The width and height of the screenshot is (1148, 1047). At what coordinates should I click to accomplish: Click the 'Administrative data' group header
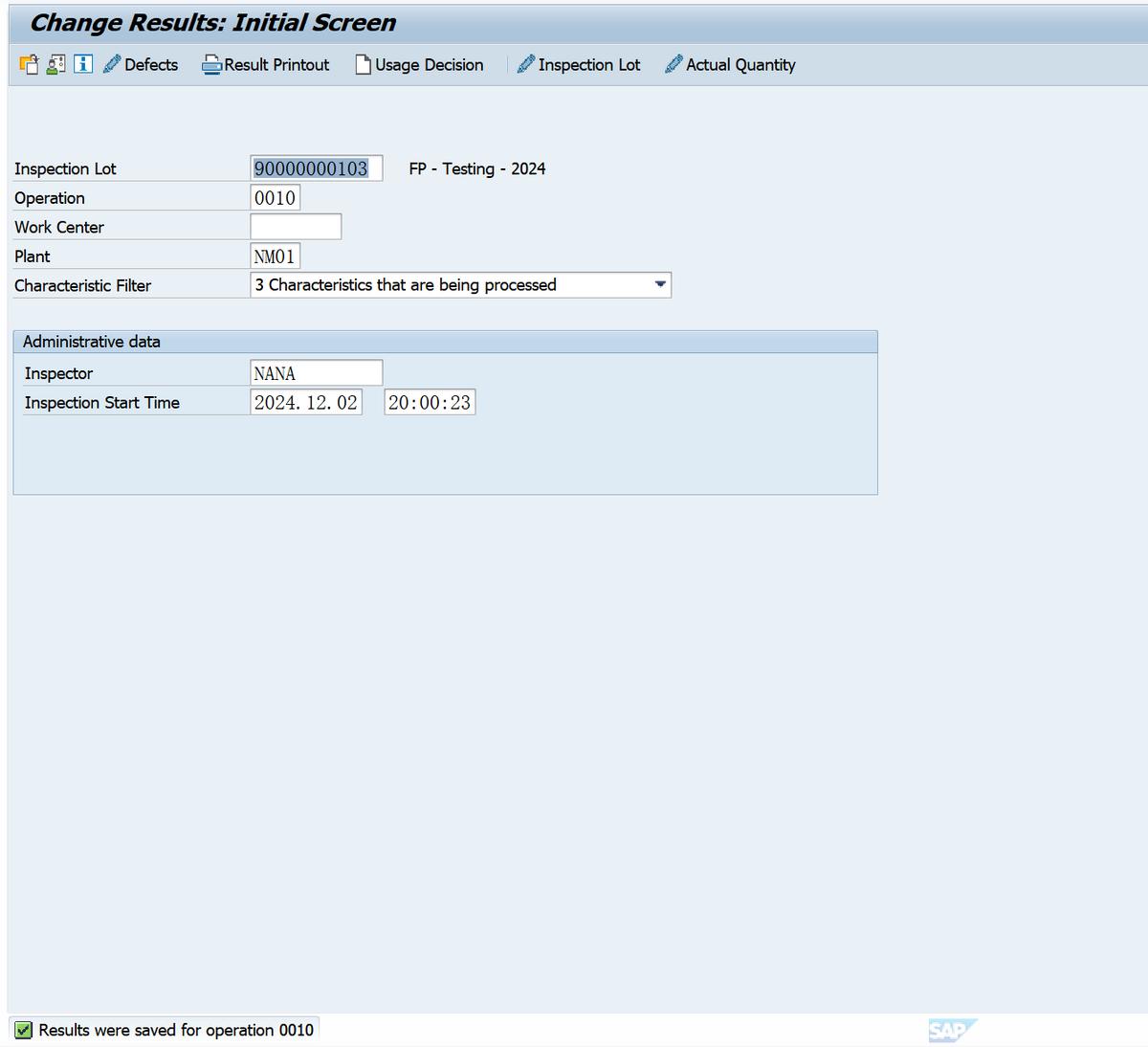pyautogui.click(x=445, y=342)
